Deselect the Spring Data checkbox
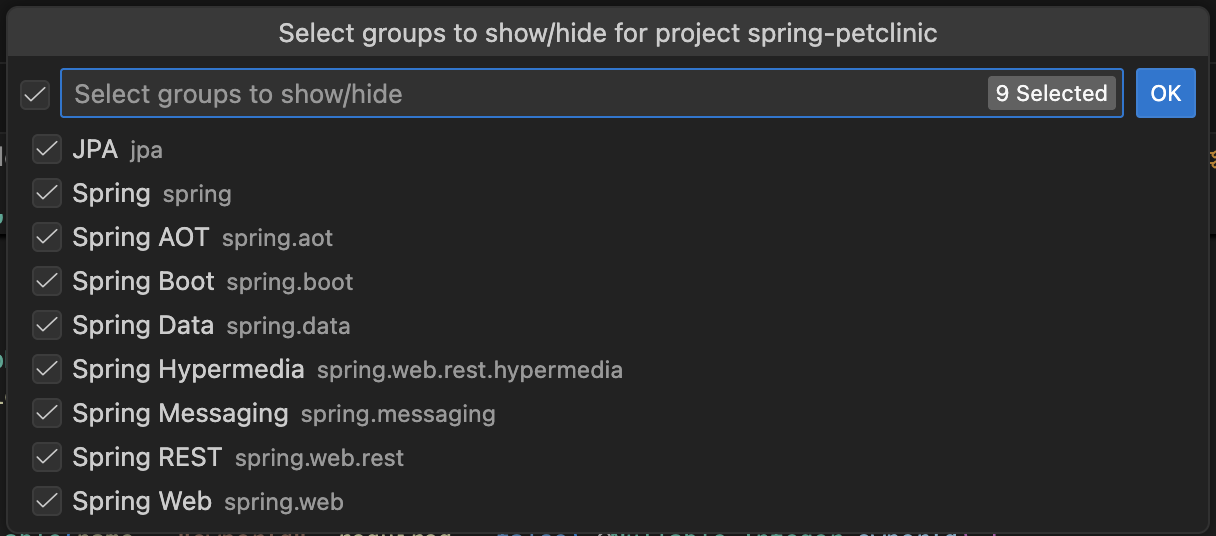 tap(47, 325)
